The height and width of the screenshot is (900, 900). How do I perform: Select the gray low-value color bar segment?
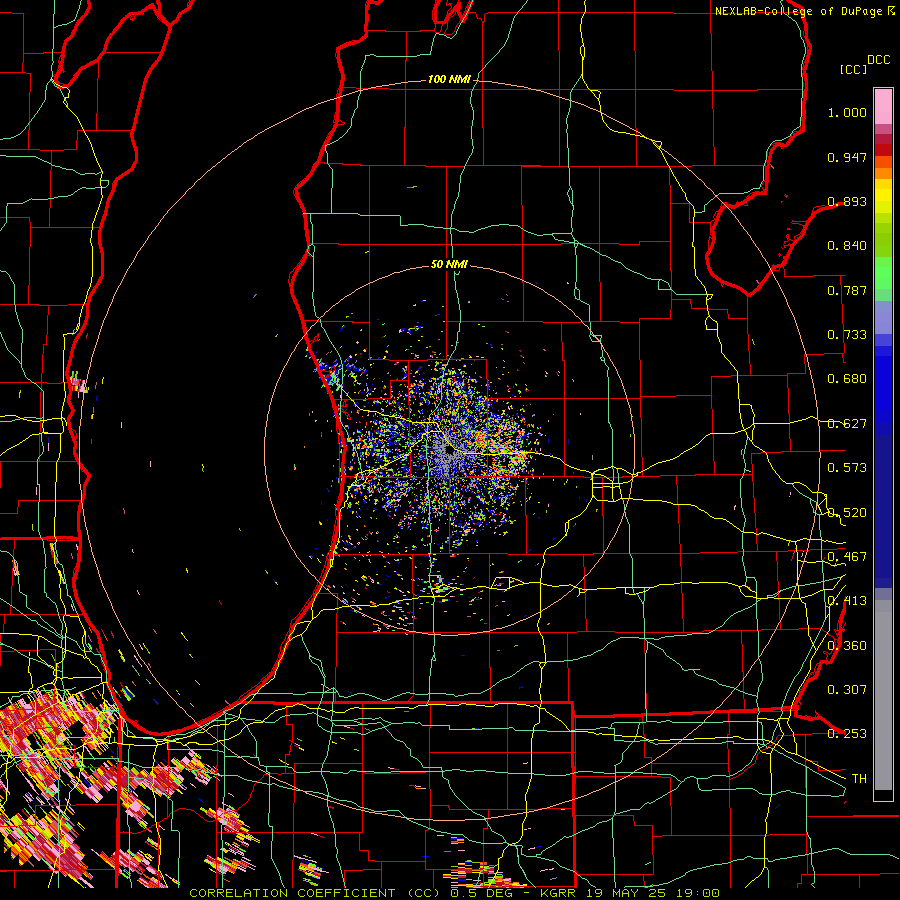[x=883, y=695]
